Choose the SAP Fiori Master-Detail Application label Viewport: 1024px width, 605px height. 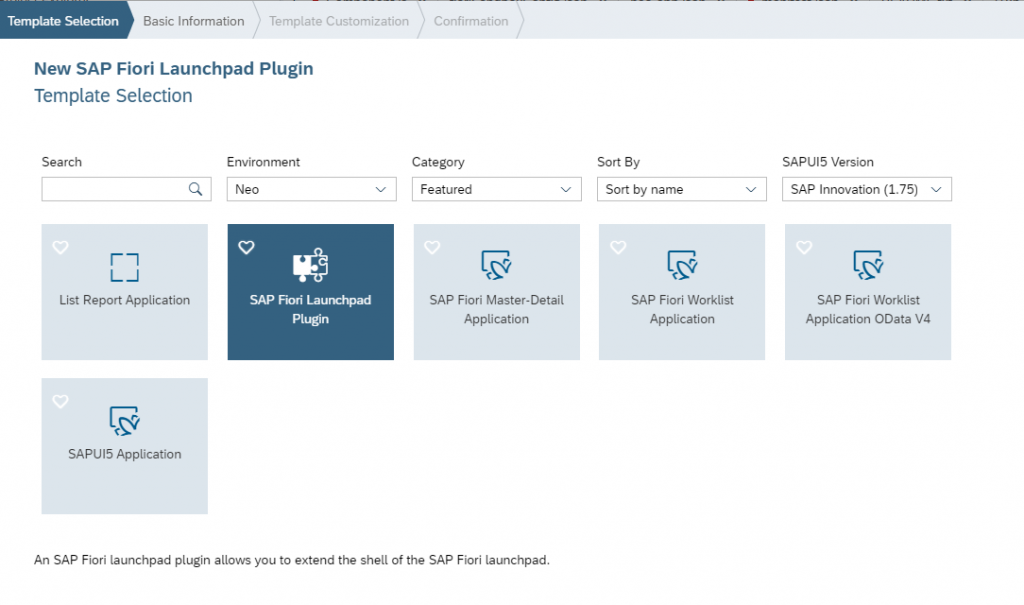(x=496, y=309)
